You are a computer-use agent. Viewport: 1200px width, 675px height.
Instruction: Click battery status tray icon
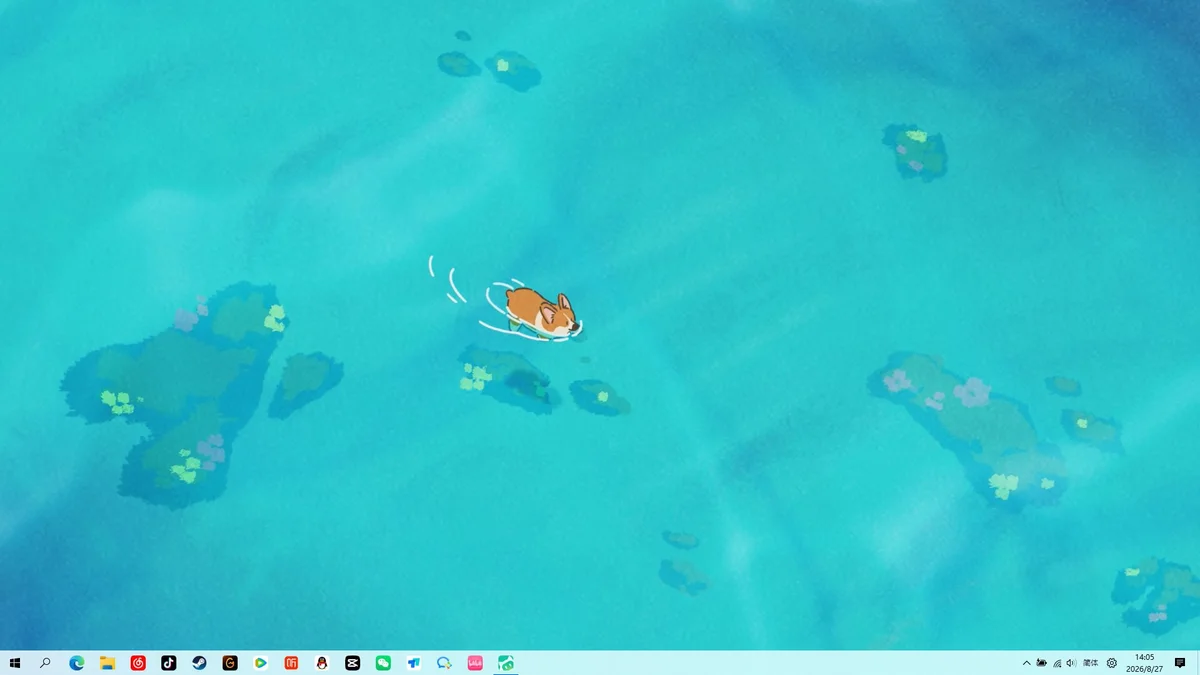click(1042, 663)
